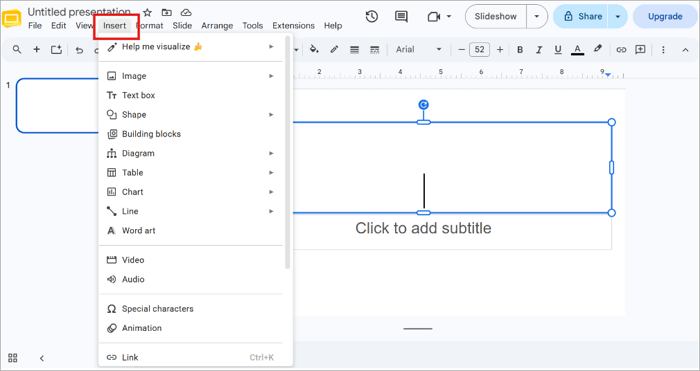This screenshot has width=700, height=371.
Task: Open the grid view icon
Action: (13, 358)
